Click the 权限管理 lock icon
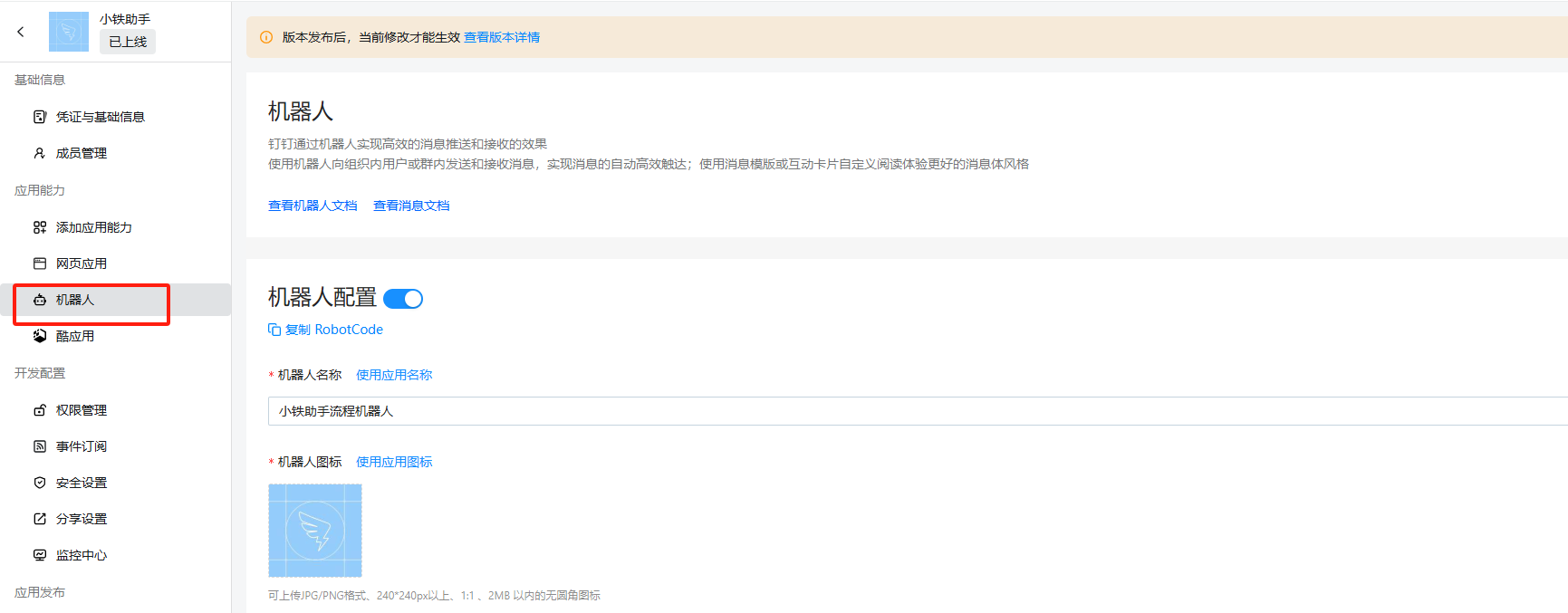The image size is (1568, 613). pyautogui.click(x=40, y=410)
